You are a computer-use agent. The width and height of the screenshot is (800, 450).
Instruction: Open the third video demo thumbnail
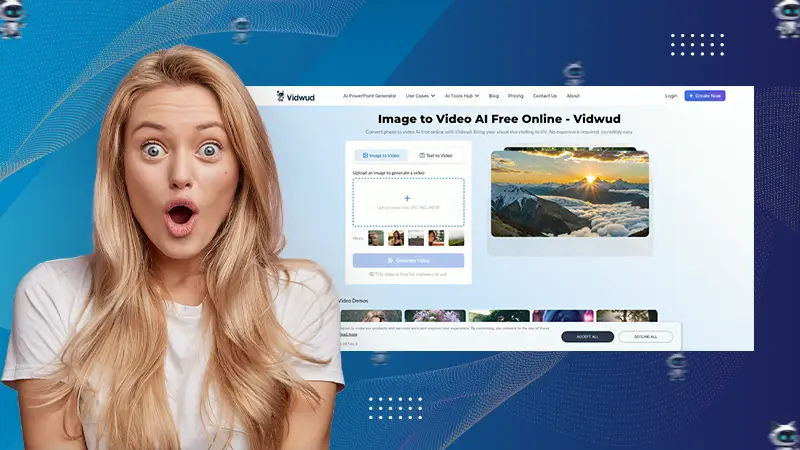[498, 316]
